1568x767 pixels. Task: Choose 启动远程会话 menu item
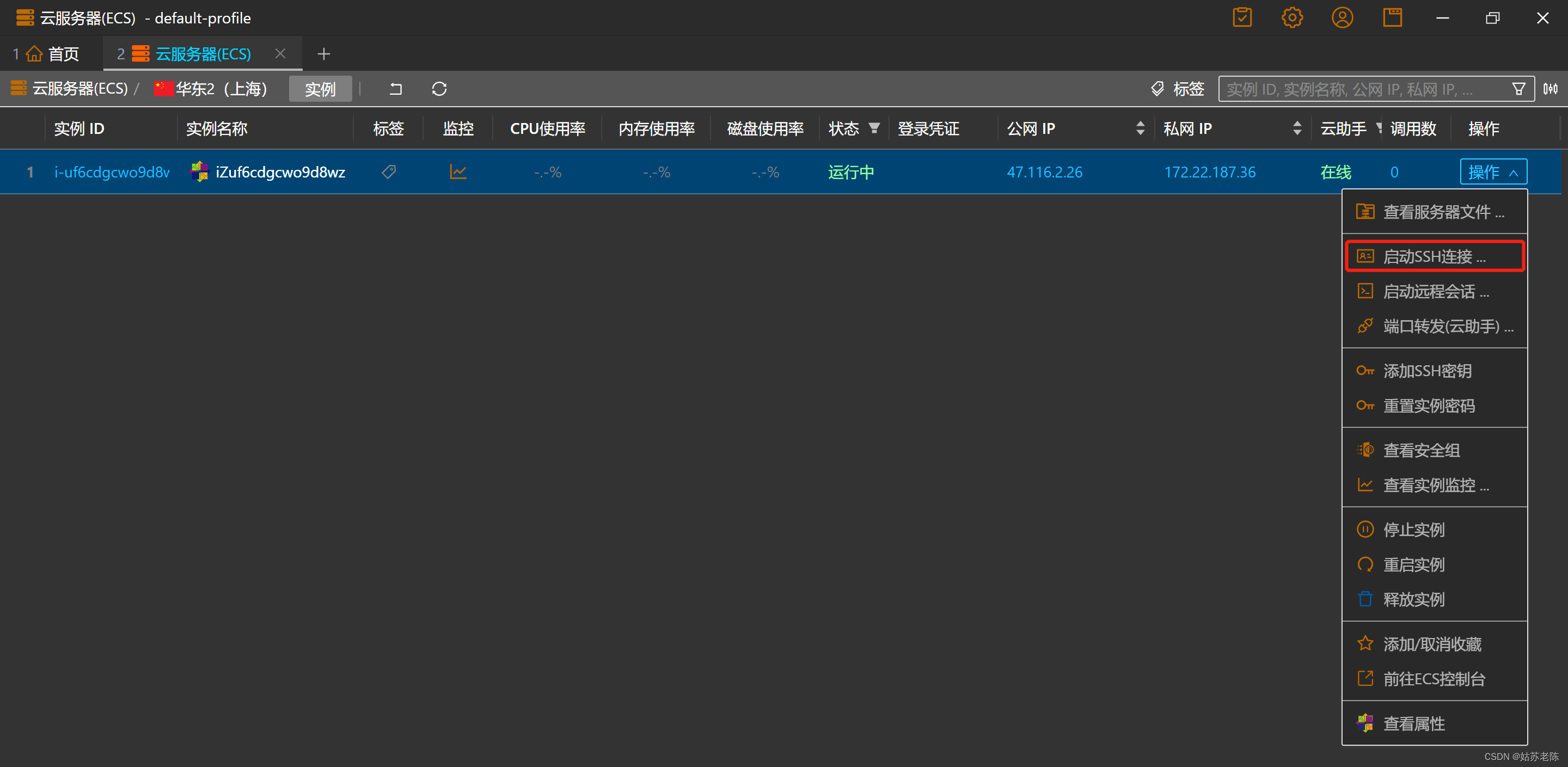[1435, 292]
